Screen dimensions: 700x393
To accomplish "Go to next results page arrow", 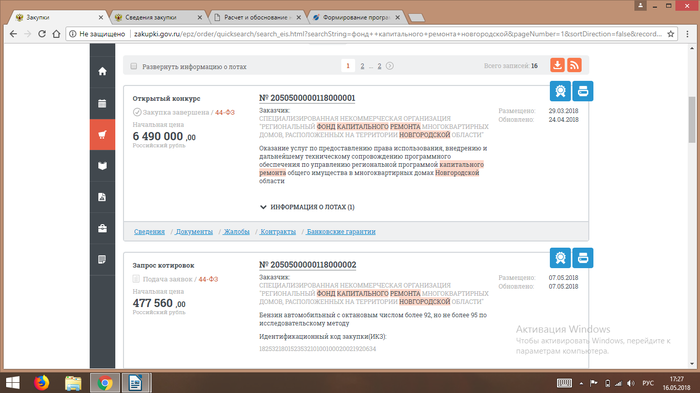I will 390,66.
